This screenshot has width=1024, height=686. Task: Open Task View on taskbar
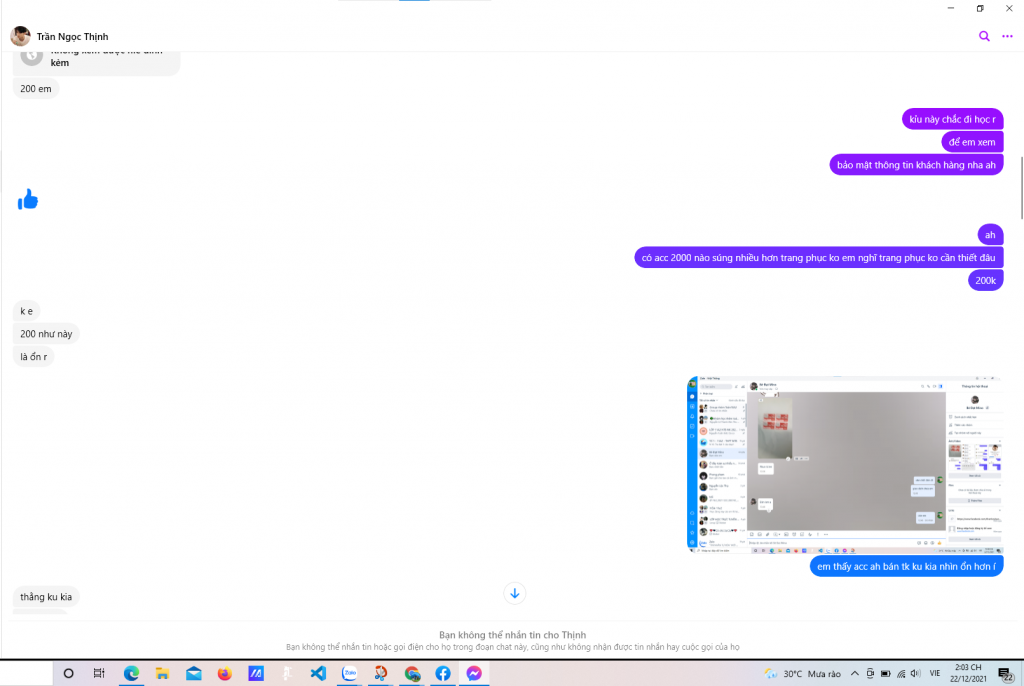[99, 673]
